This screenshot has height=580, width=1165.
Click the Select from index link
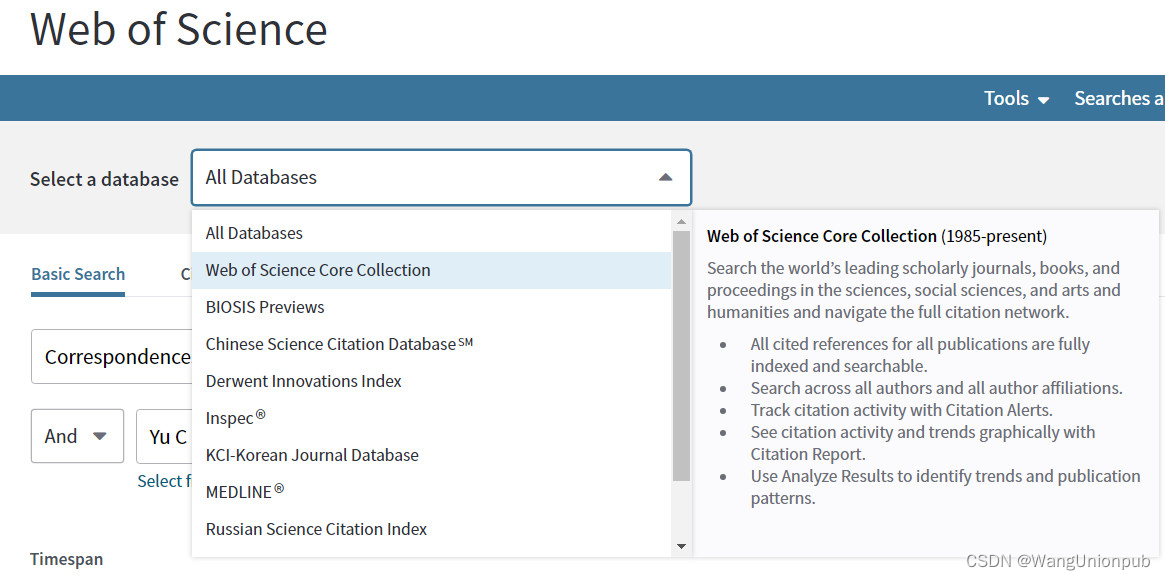coord(164,481)
